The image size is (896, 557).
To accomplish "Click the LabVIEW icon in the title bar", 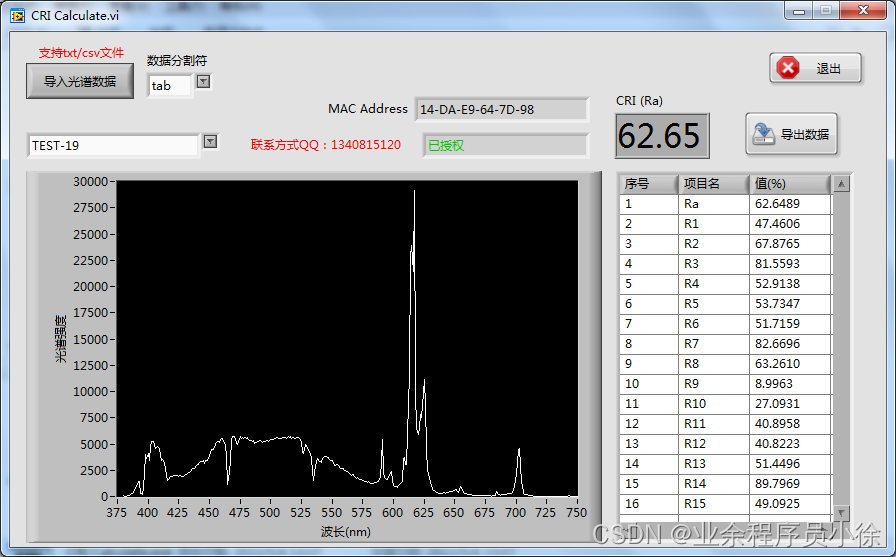I will [17, 15].
